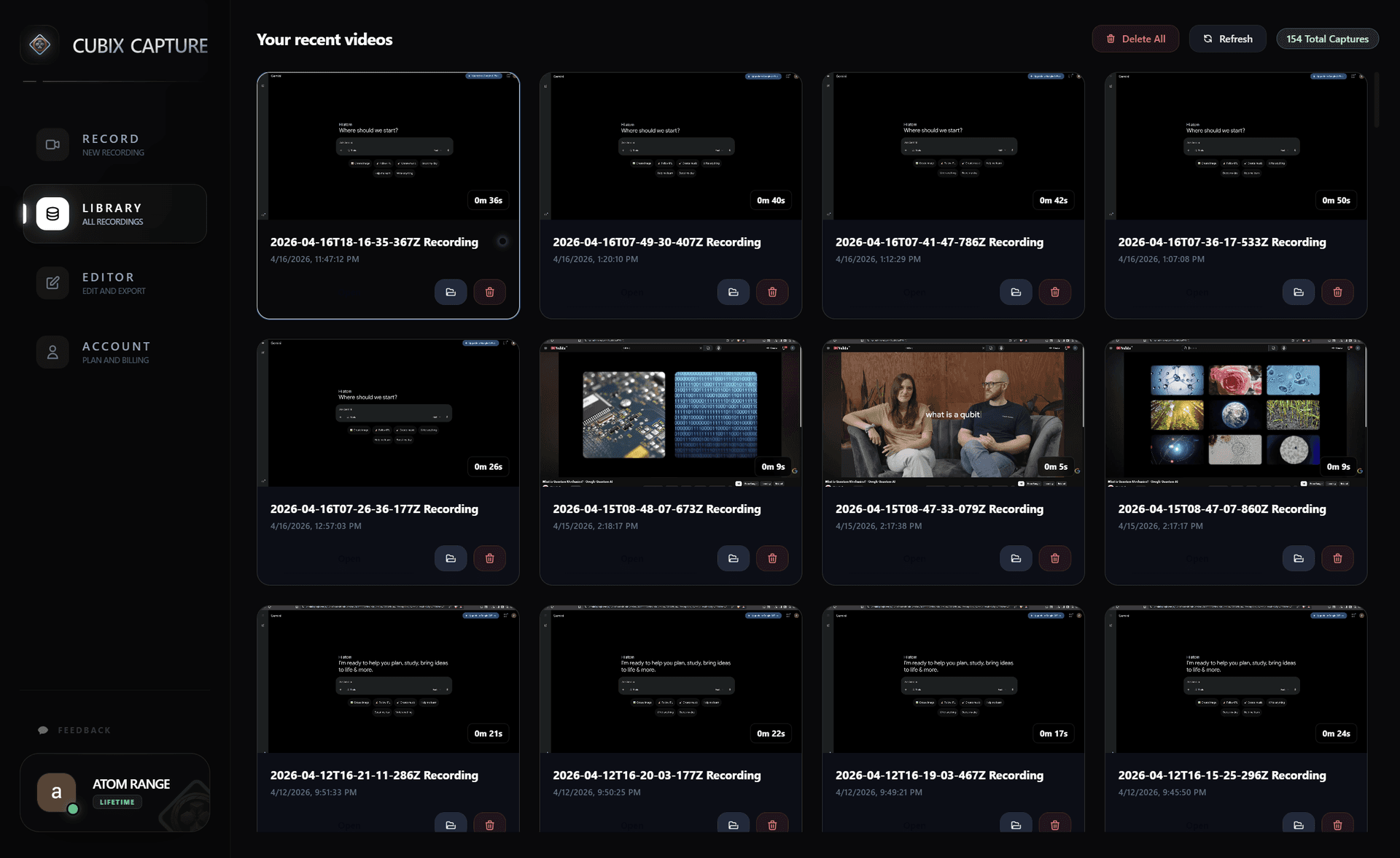The width and height of the screenshot is (1400, 858).
Task: Go to the Editor edit and export
Action: pos(114,283)
